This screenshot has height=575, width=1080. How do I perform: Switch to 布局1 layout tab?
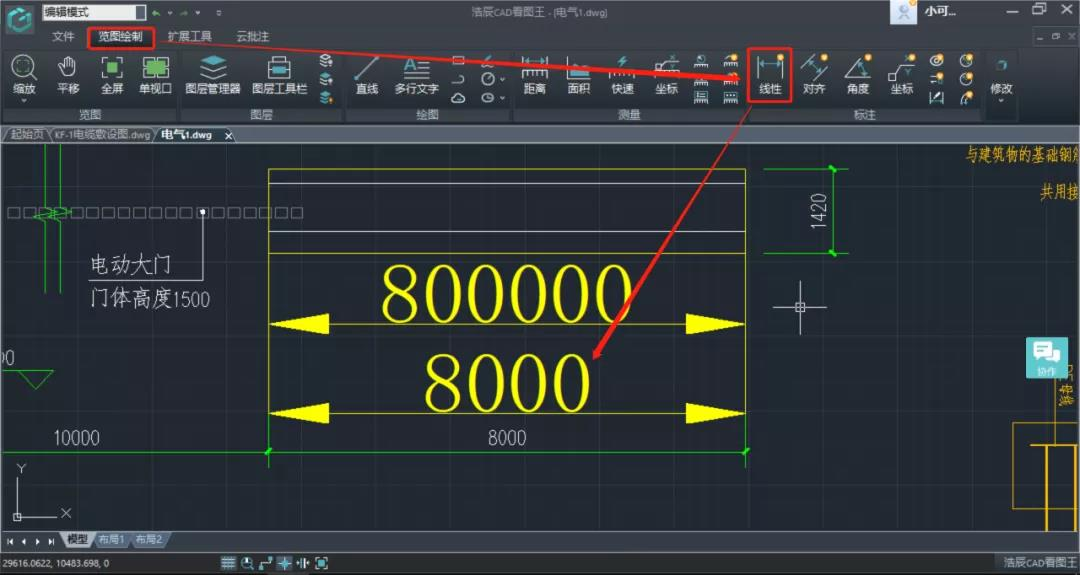(x=111, y=539)
